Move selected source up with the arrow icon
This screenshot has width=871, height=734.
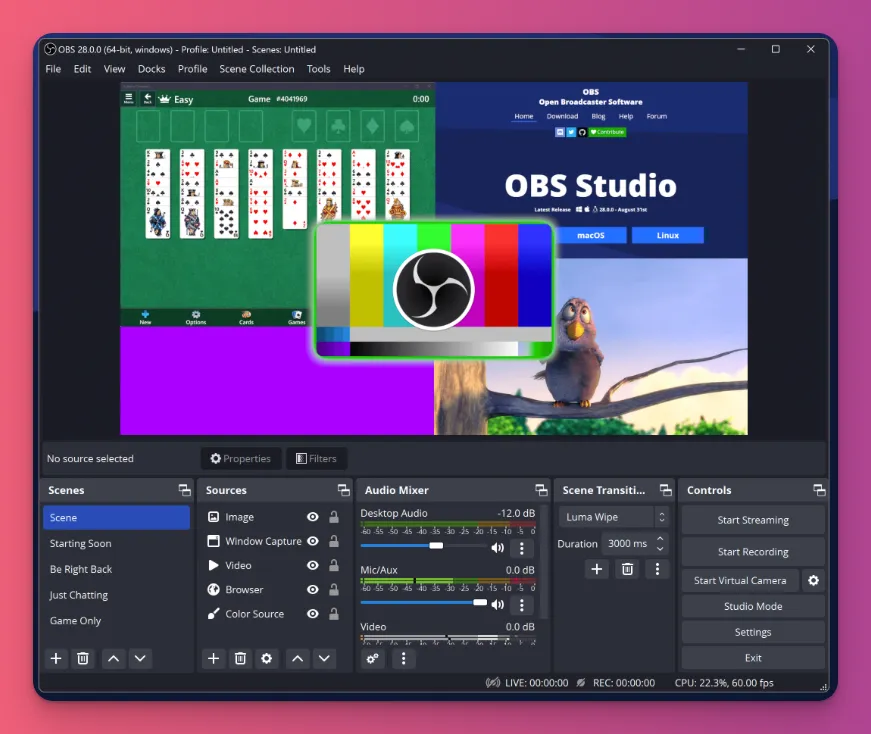(297, 659)
